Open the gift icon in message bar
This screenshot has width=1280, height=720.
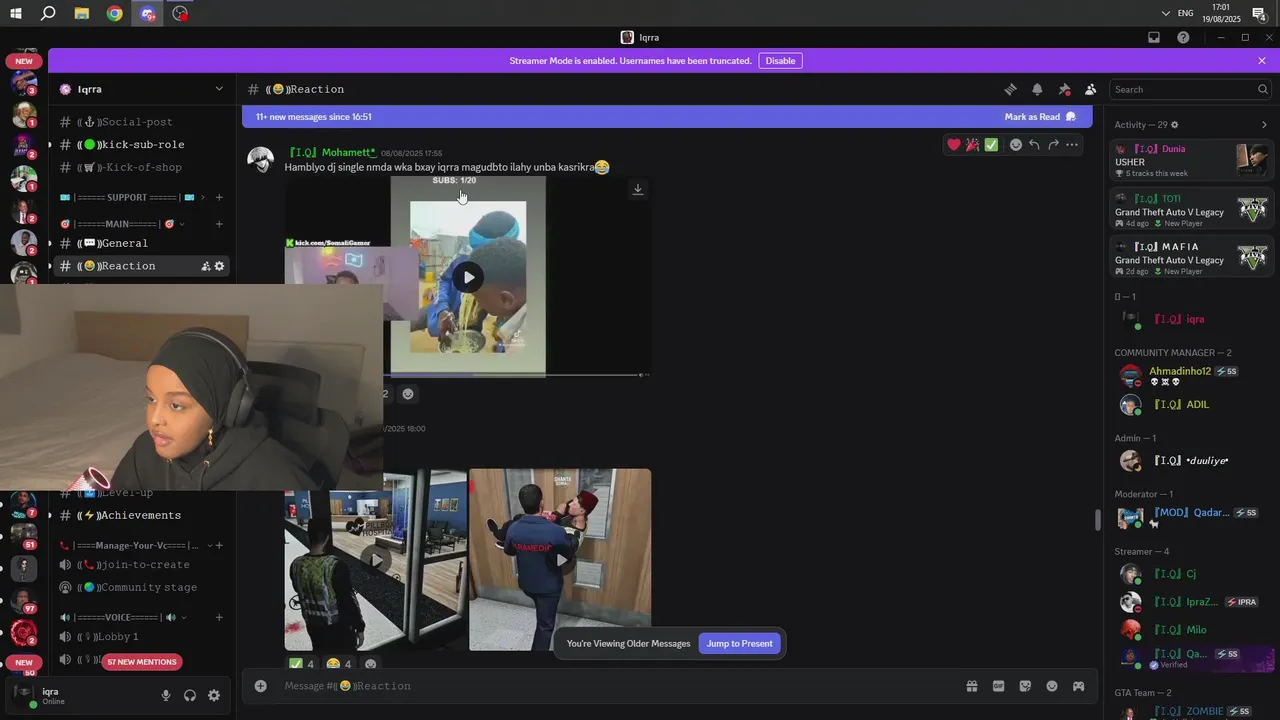click(x=971, y=686)
